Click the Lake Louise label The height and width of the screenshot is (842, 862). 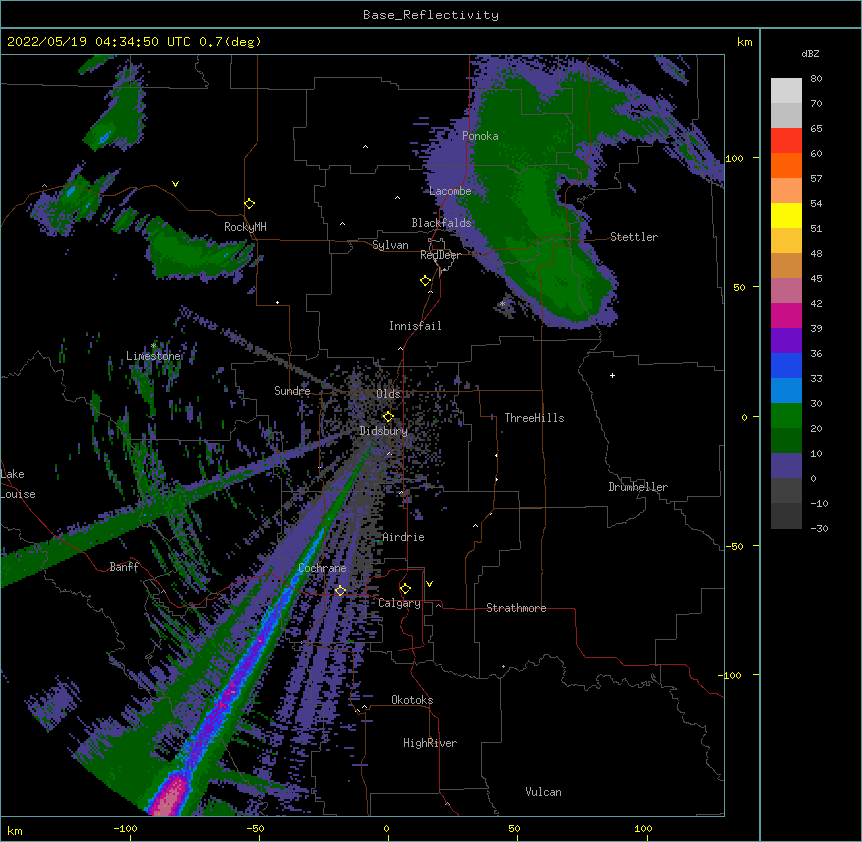pyautogui.click(x=18, y=484)
